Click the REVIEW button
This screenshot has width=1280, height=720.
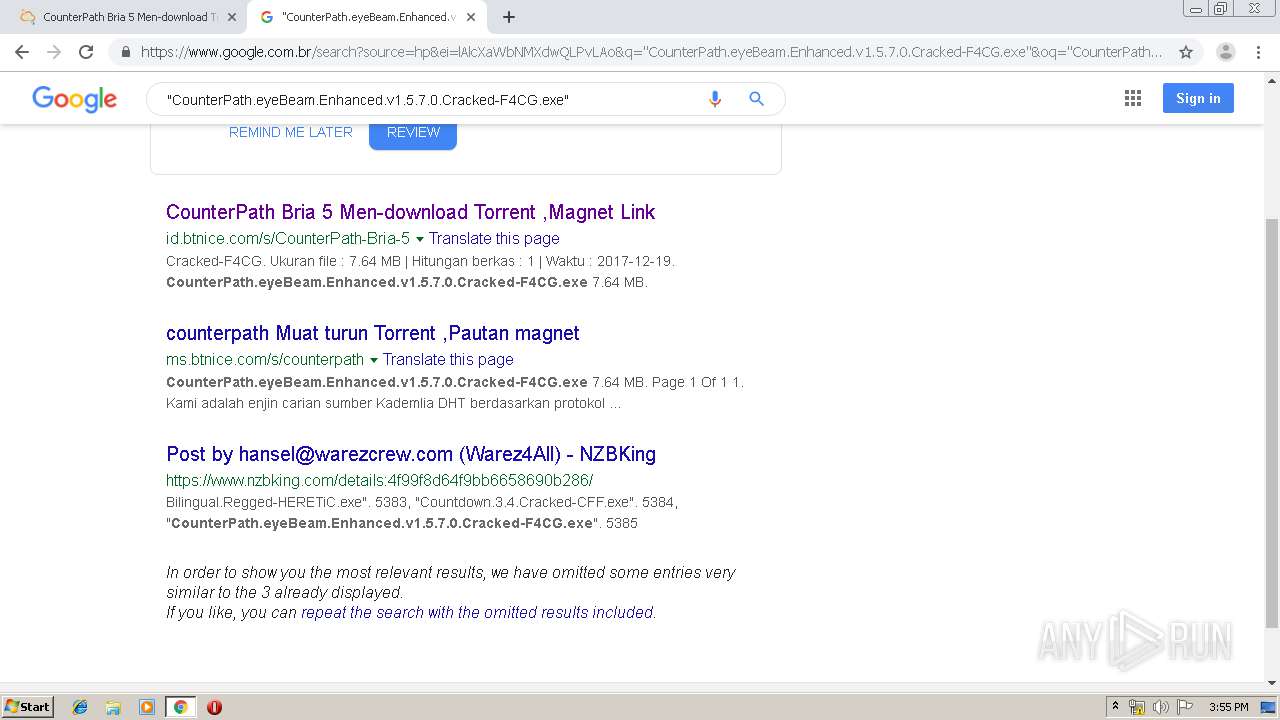click(413, 132)
